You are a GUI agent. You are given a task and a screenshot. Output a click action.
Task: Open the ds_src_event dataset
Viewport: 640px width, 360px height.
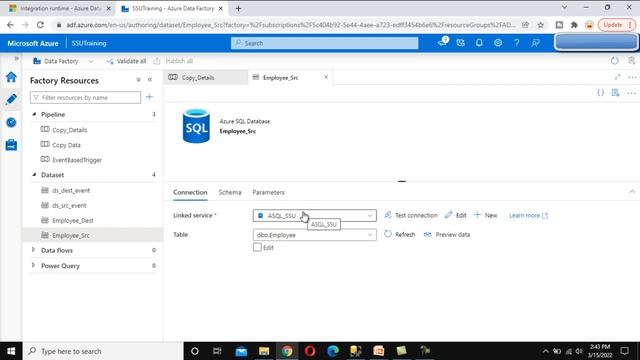pos(69,205)
